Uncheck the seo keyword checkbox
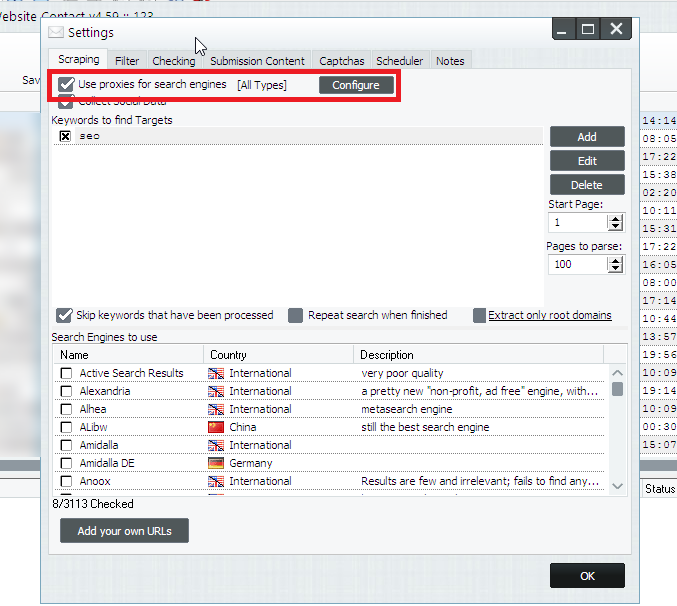Screen dimensions: 677x606 [65, 136]
